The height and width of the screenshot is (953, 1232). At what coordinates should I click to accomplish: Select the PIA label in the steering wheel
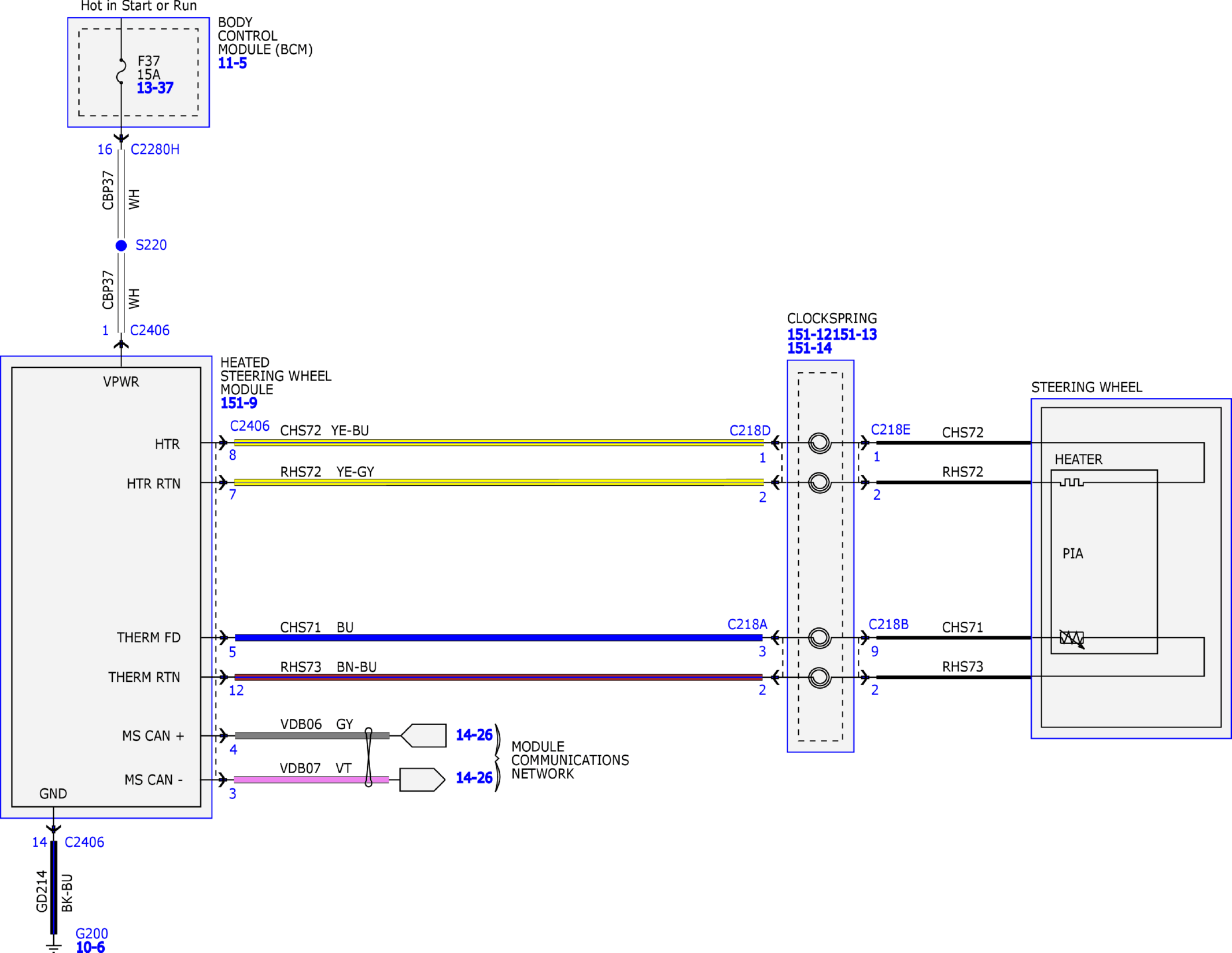[x=1073, y=554]
